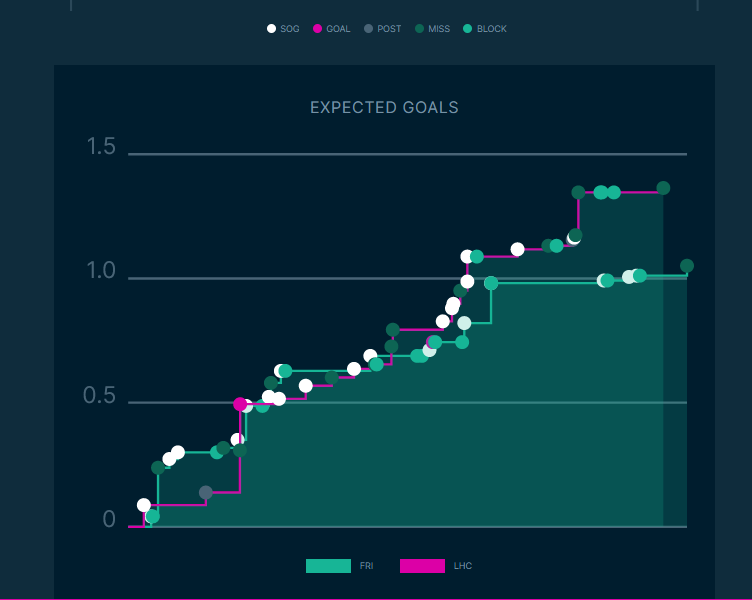Click the grey POST legend dot

tap(368, 29)
